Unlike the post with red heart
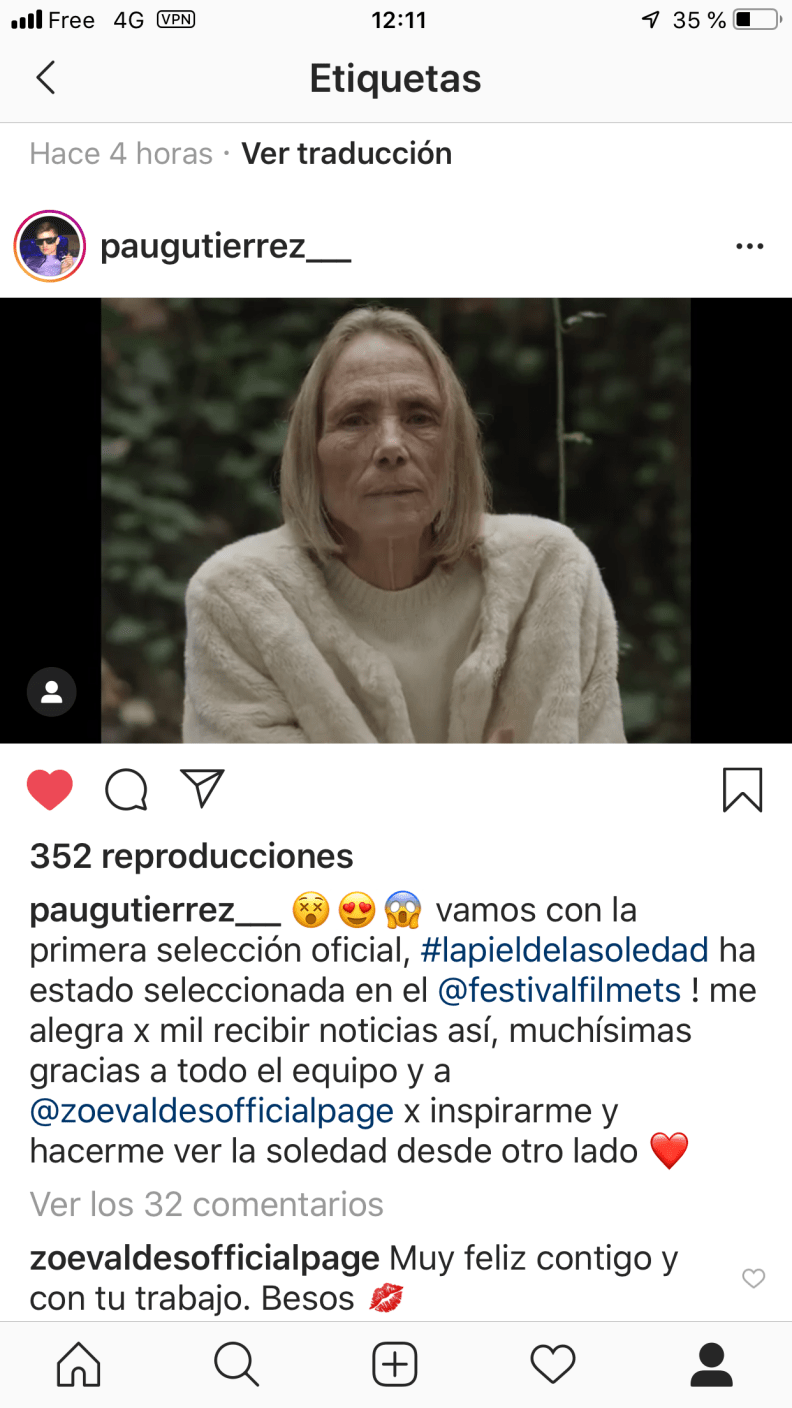Image resolution: width=792 pixels, height=1408 pixels. point(50,790)
